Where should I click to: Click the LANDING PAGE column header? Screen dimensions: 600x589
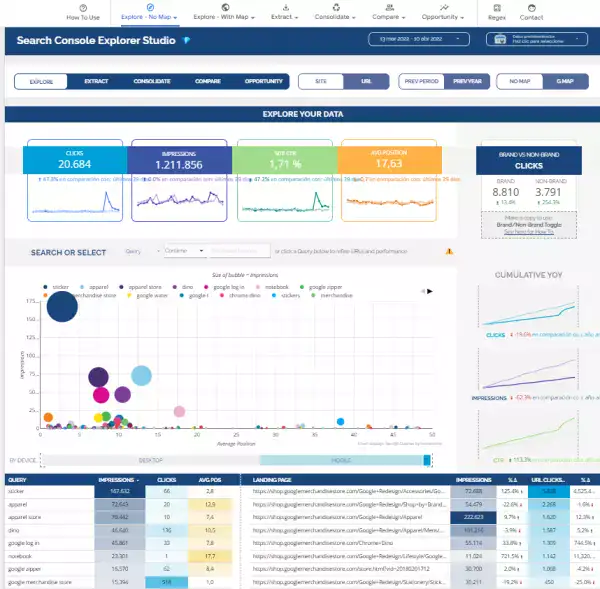272,480
